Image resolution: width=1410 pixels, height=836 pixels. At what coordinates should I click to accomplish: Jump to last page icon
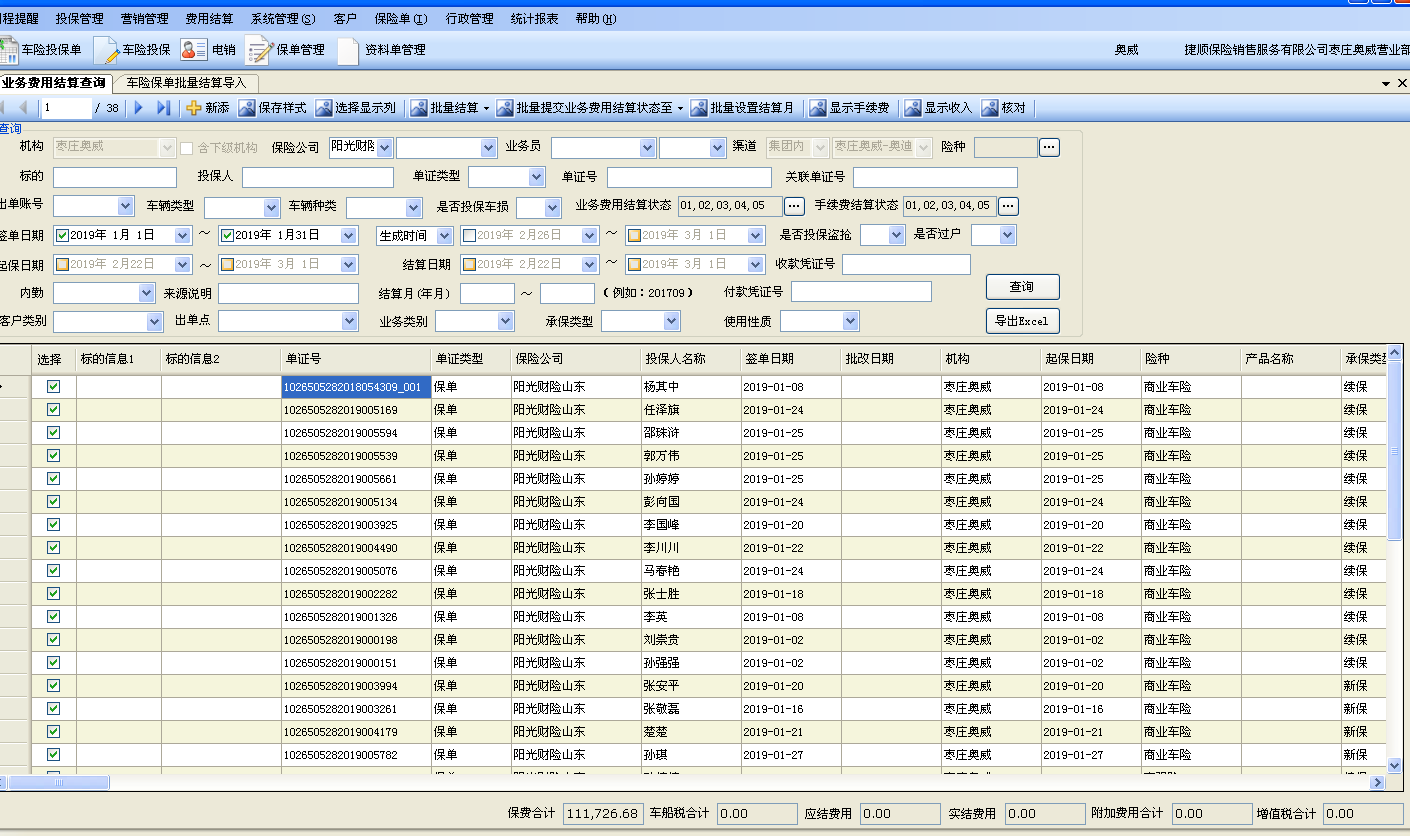click(163, 108)
